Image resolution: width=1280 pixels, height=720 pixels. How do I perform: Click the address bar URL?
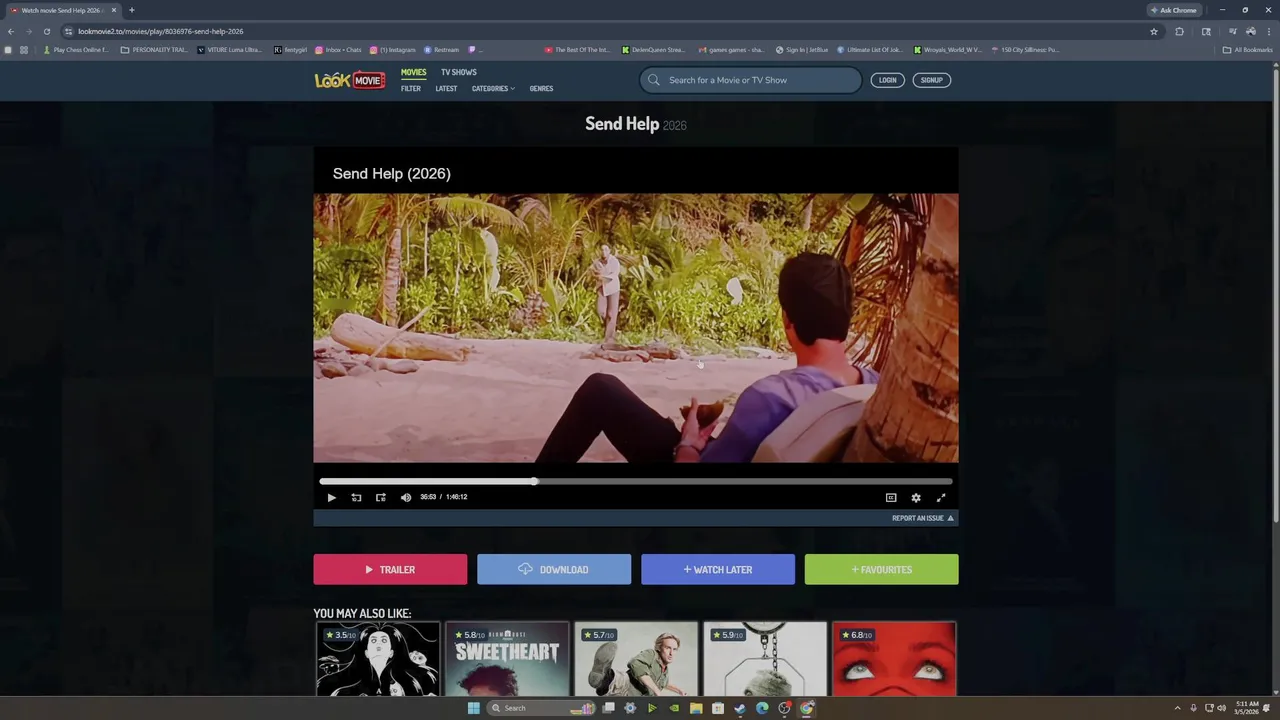coord(160,31)
